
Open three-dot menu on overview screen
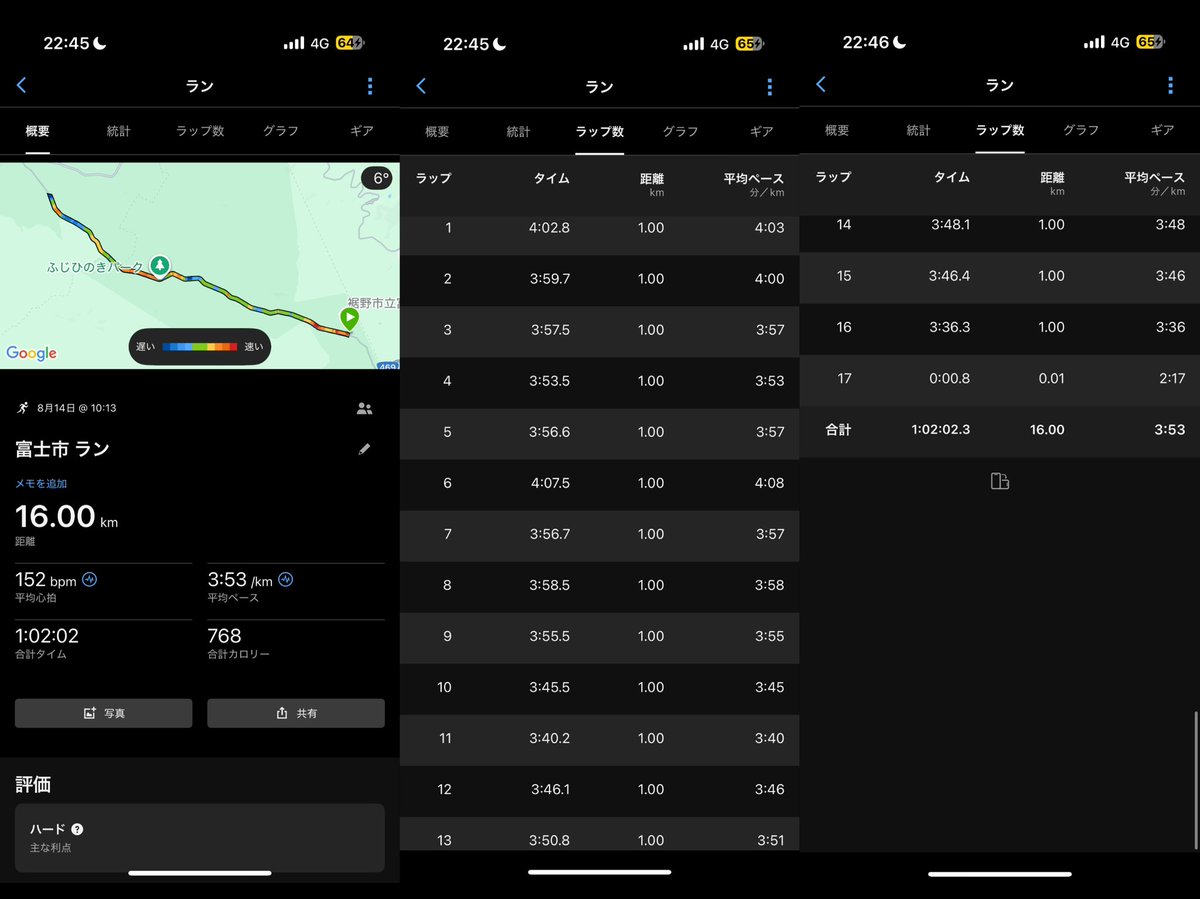(370, 86)
